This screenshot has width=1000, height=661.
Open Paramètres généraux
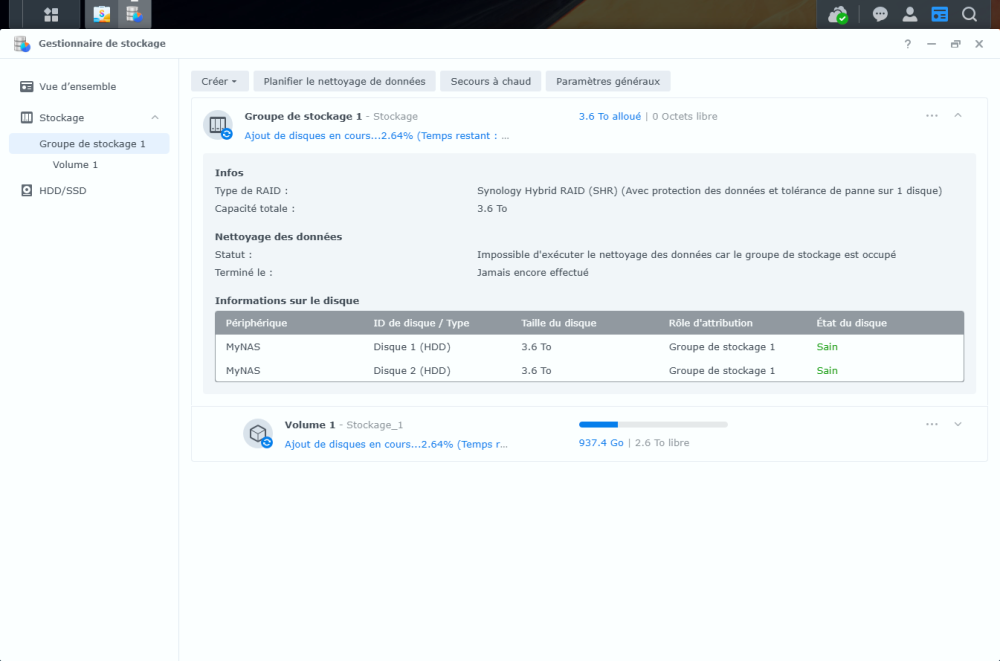(x=608, y=82)
